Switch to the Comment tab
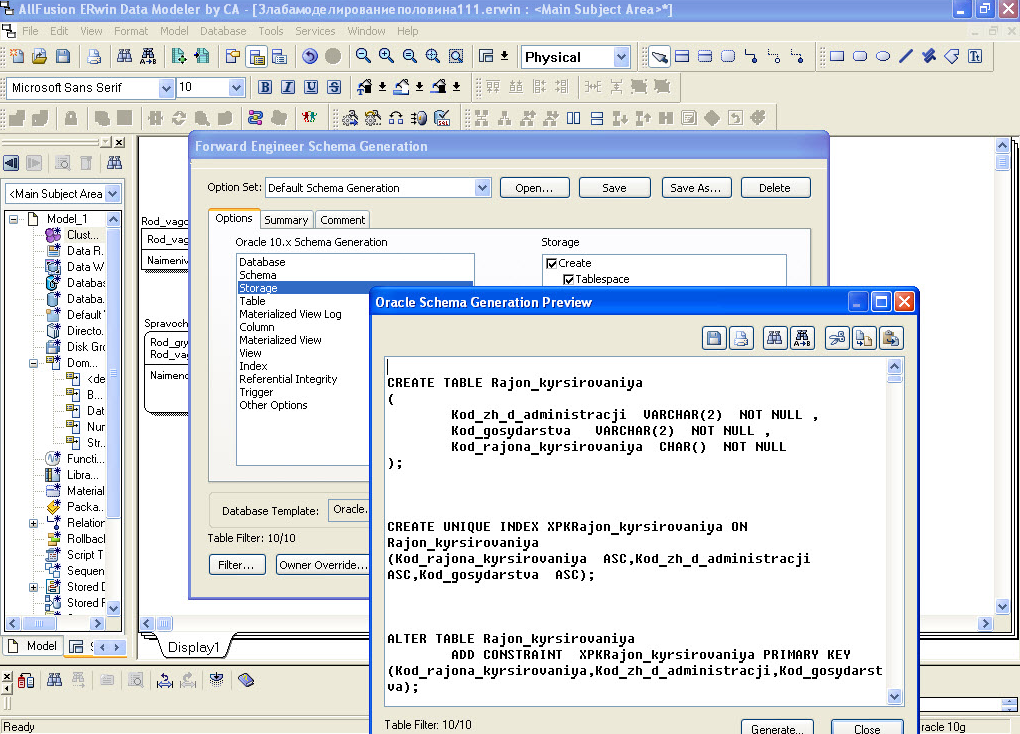The height and width of the screenshot is (734, 1020). point(343,220)
